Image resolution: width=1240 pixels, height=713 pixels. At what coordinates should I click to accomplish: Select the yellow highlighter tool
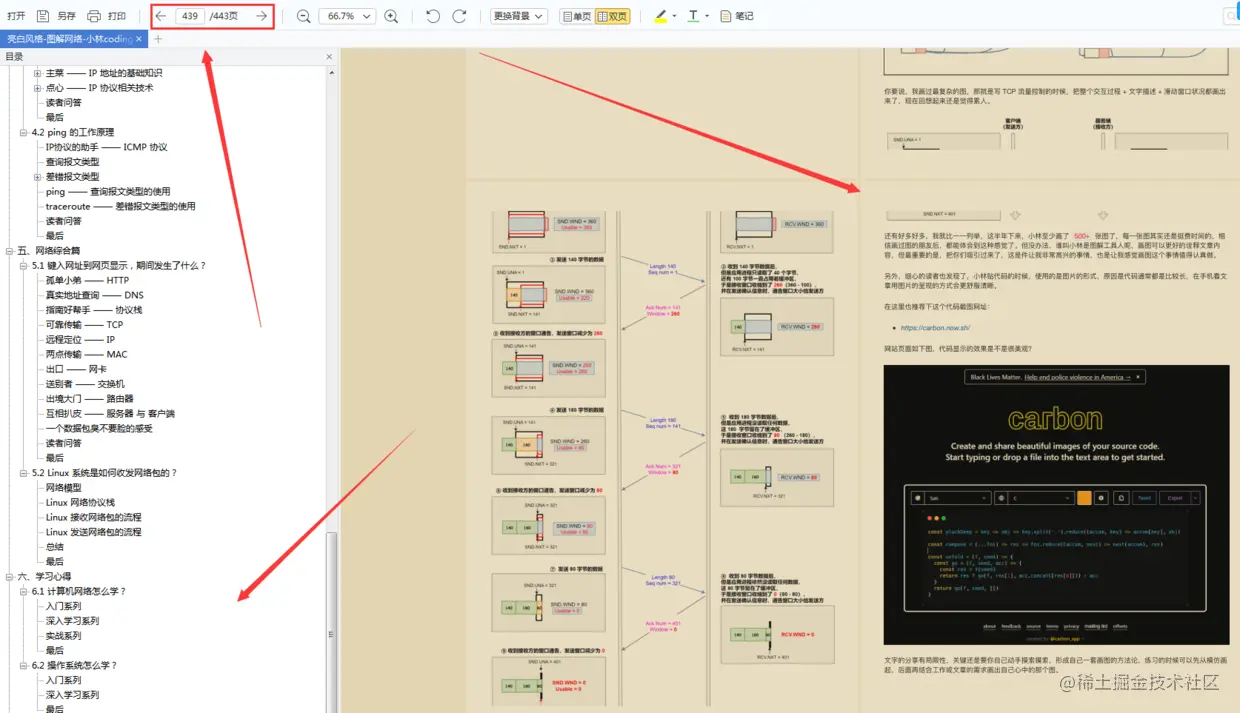(660, 16)
